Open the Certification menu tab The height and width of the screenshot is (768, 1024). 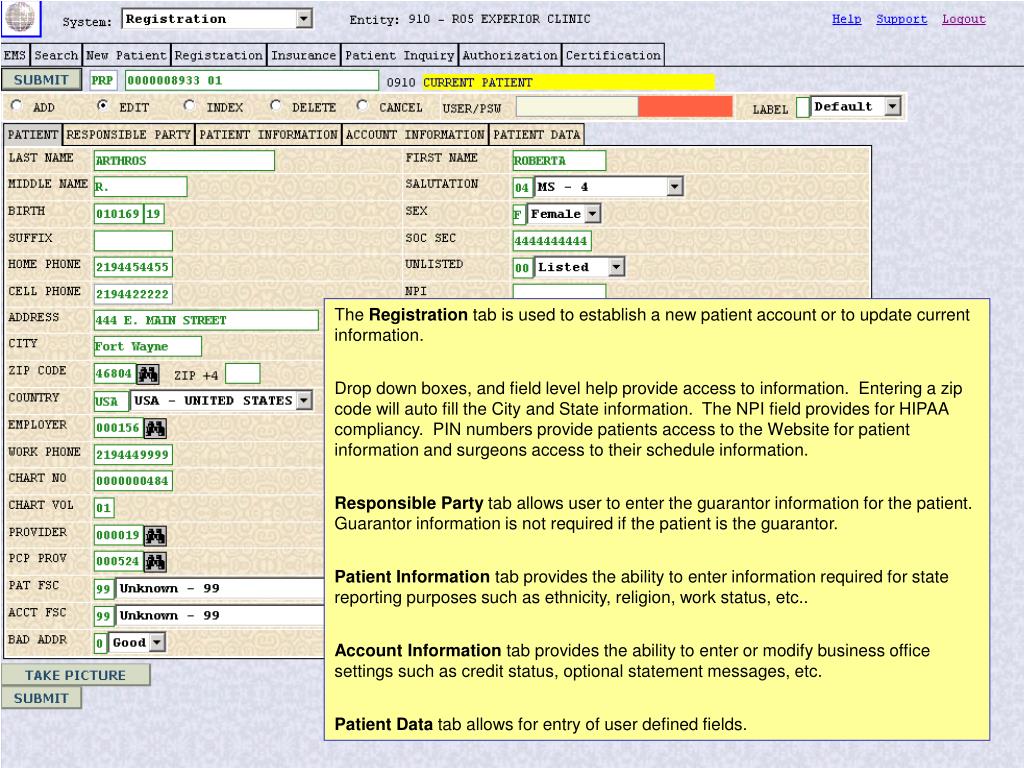[x=613, y=56]
